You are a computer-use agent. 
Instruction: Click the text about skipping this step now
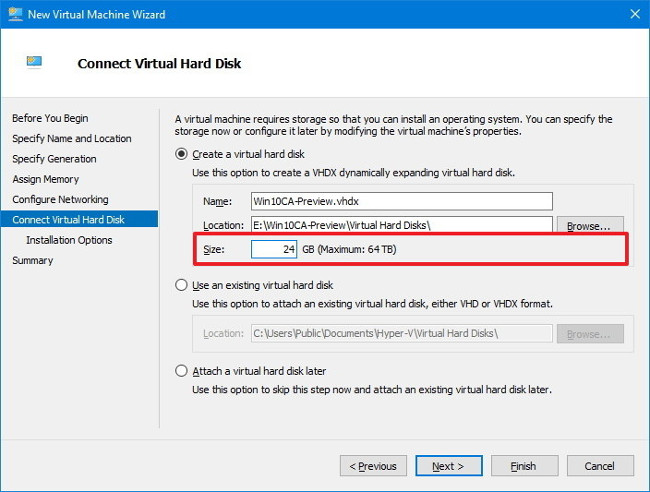[x=372, y=390]
